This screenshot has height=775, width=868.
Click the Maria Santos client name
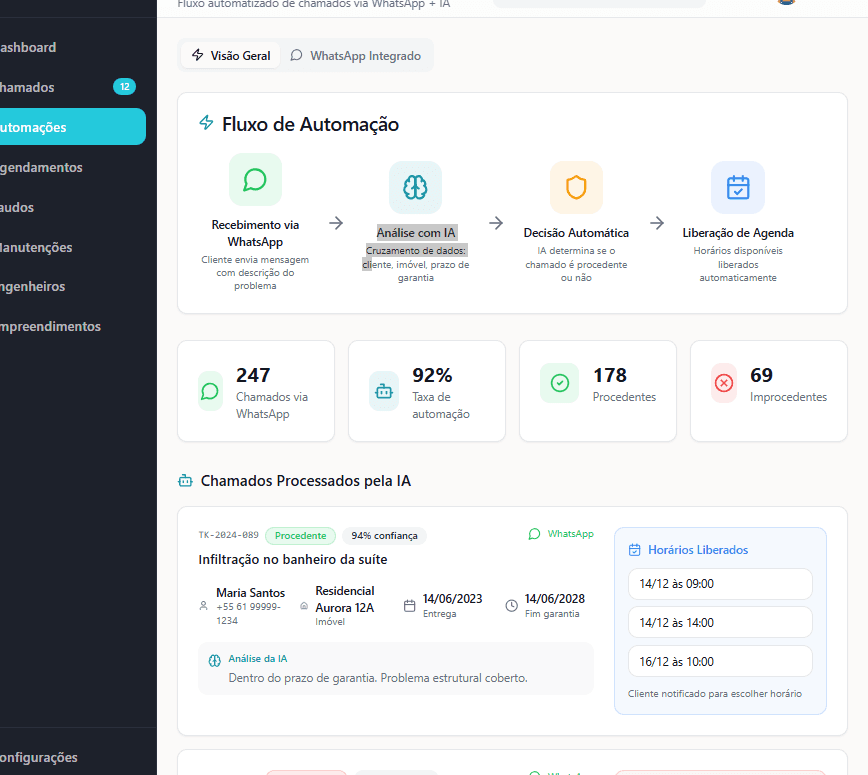point(250,592)
